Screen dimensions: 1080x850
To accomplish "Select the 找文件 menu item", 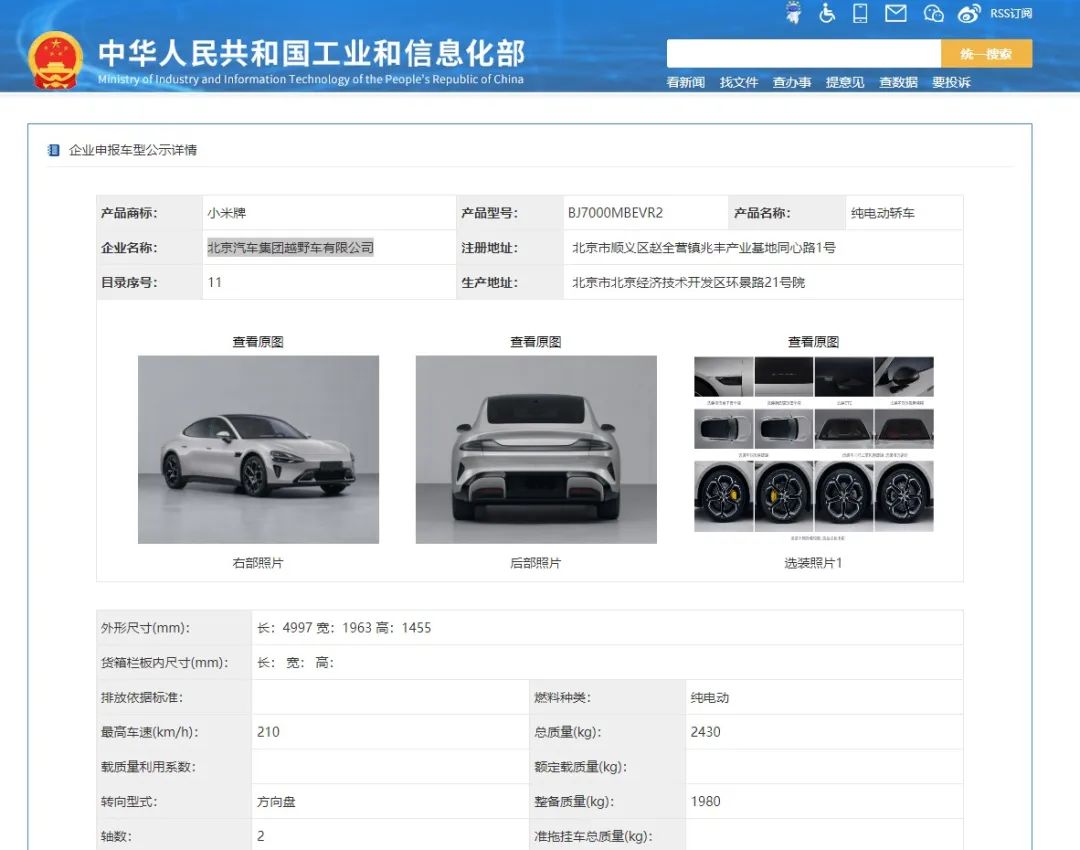I will [x=739, y=82].
